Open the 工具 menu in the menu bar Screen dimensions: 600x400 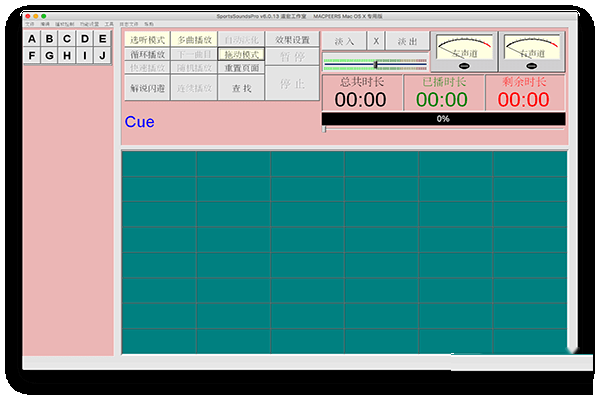[x=109, y=24]
